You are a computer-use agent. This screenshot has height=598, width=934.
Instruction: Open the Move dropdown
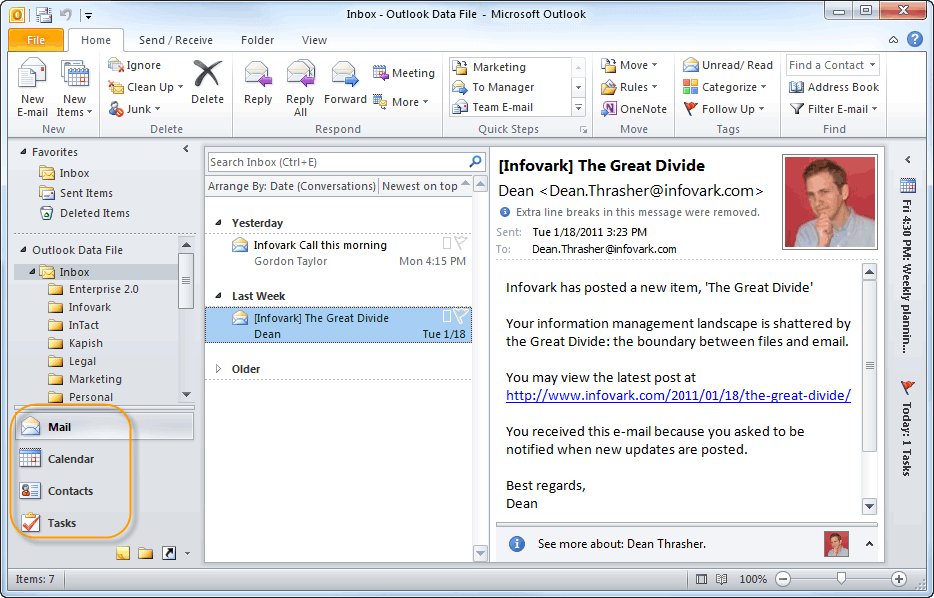coord(629,65)
